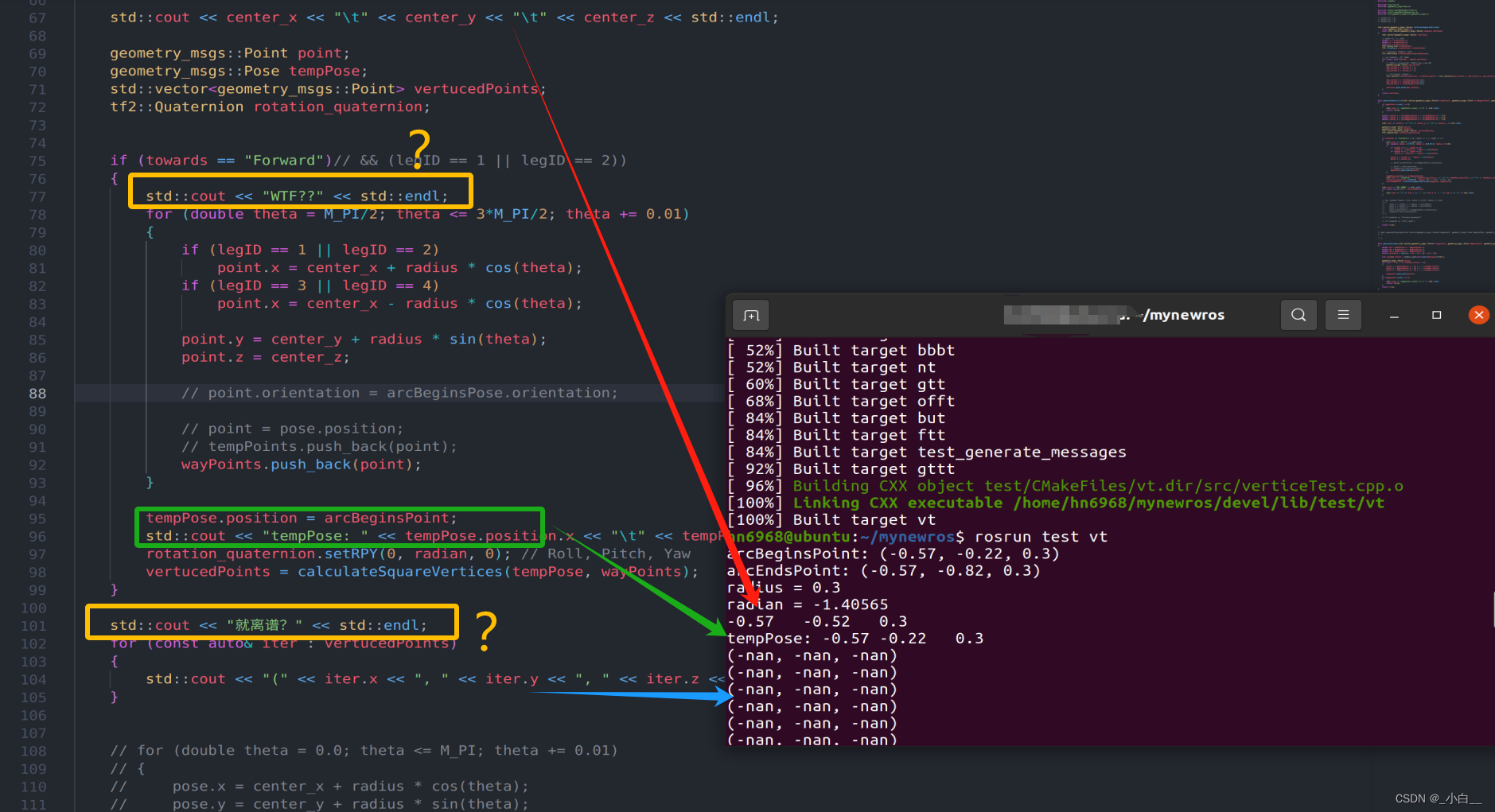Click the 'geometry_msgs::Pose tempPose;' code line

[239, 71]
